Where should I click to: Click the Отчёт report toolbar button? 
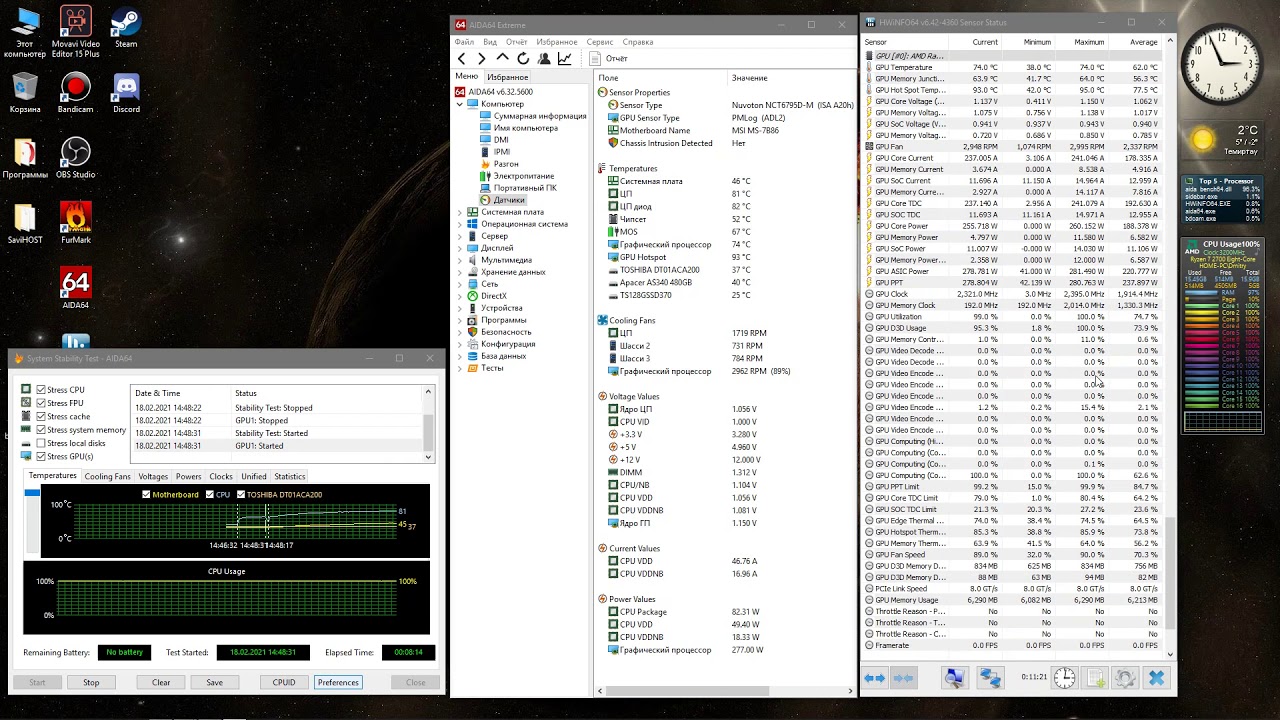pyautogui.click(x=607, y=59)
